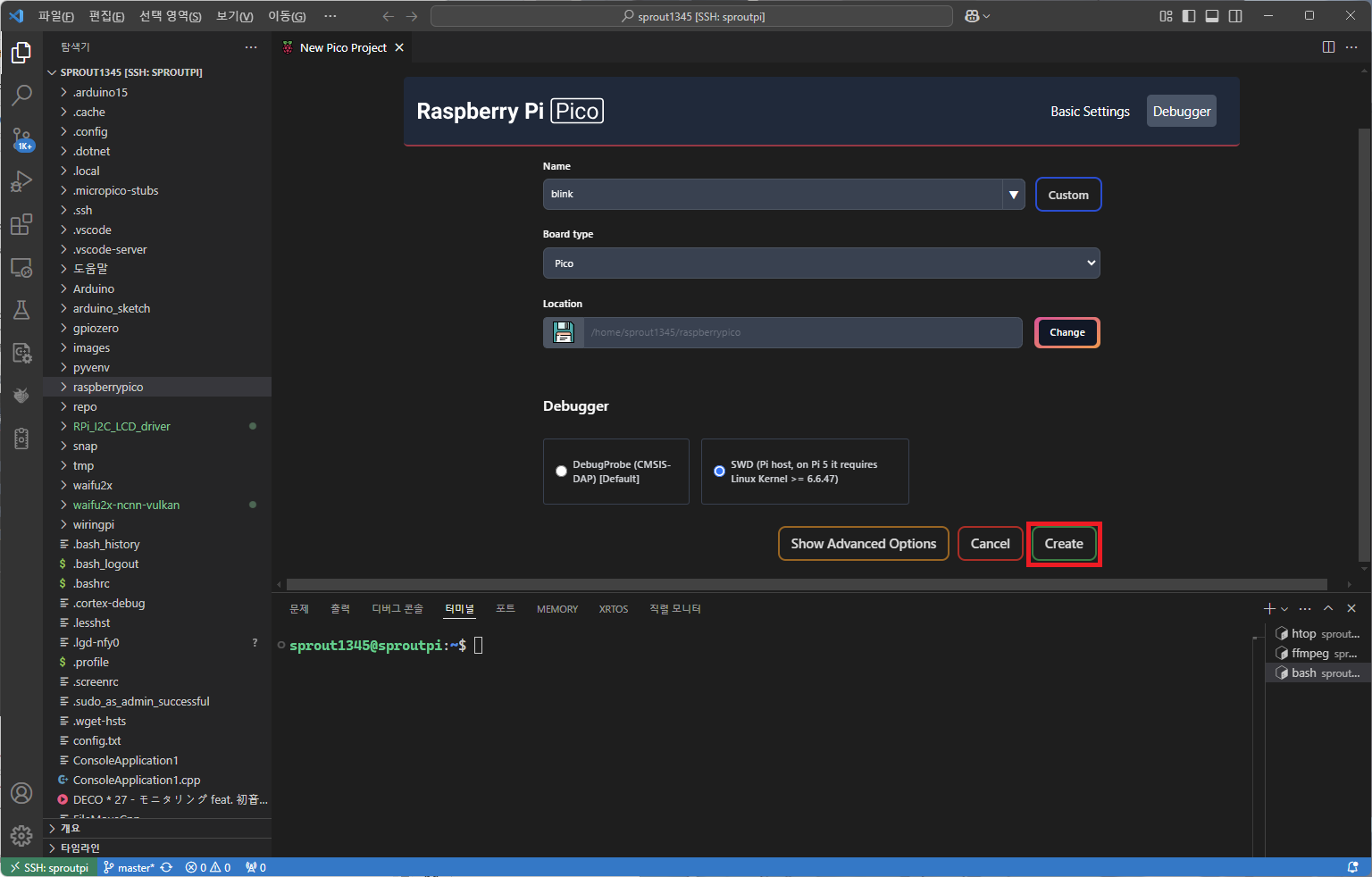Select the htop terminal instance
This screenshot has height=877, width=1372.
point(1318,634)
